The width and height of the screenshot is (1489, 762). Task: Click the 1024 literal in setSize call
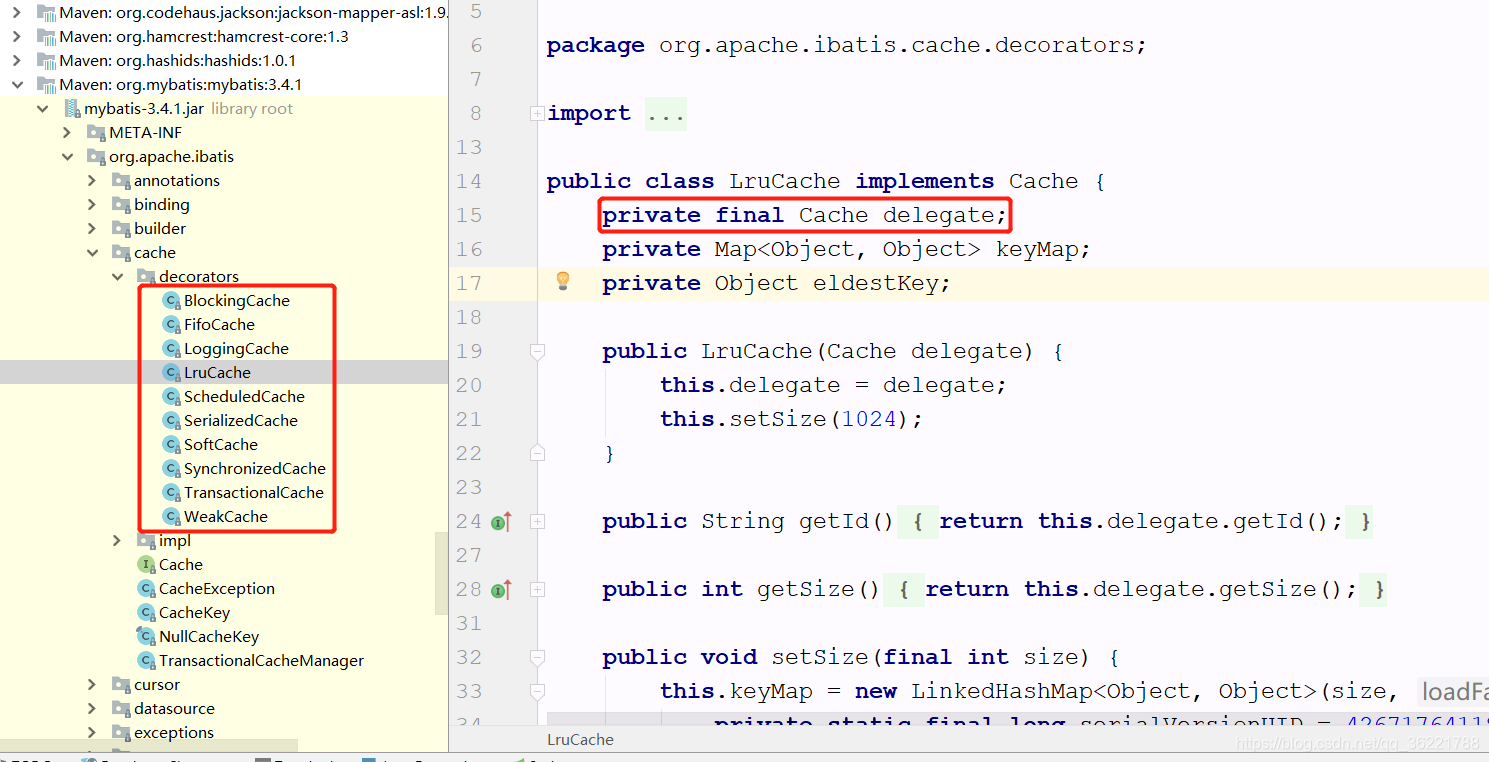click(x=869, y=419)
